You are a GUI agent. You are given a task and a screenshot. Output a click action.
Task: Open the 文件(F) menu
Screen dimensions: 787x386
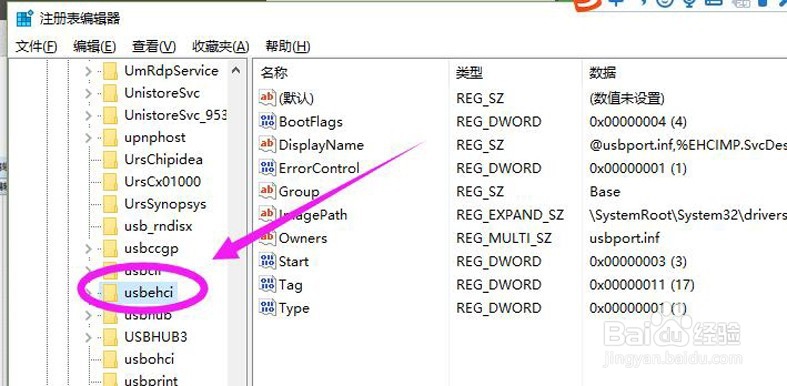pos(36,47)
